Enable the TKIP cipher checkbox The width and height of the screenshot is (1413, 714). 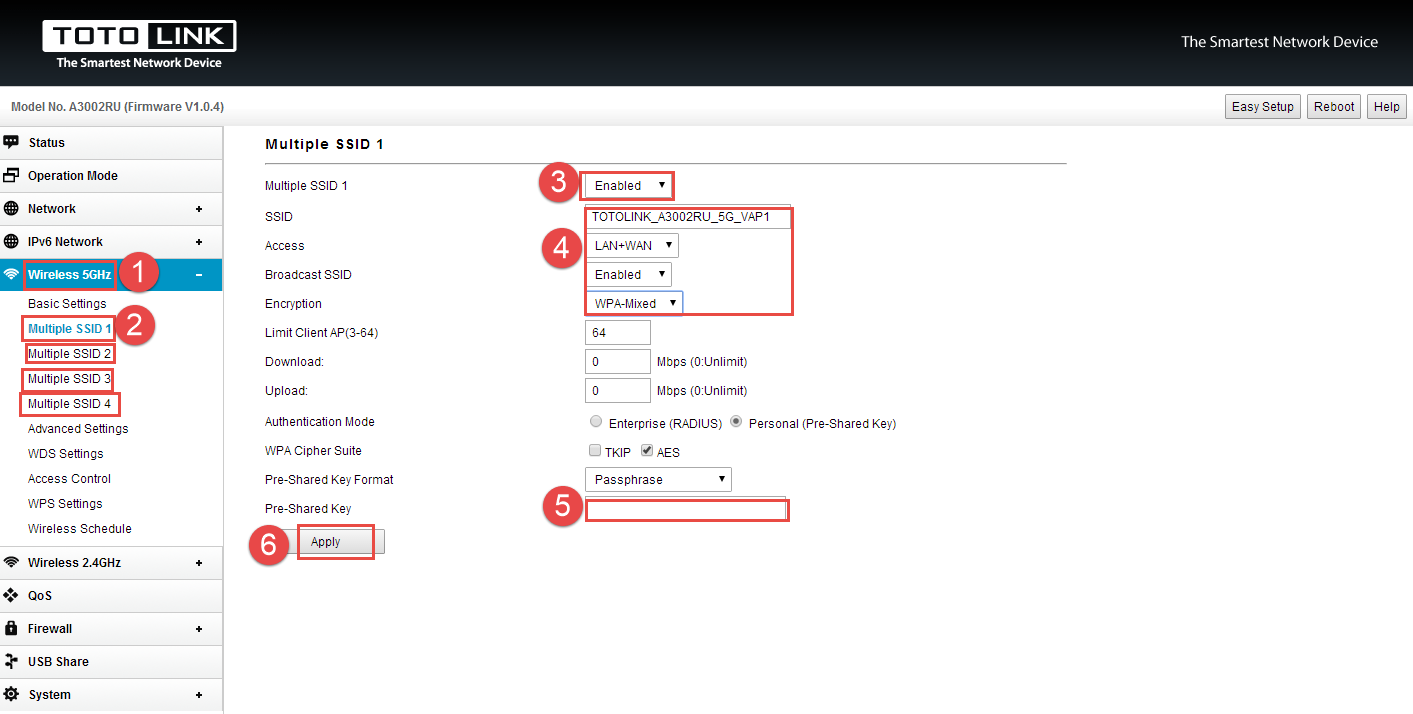596,451
